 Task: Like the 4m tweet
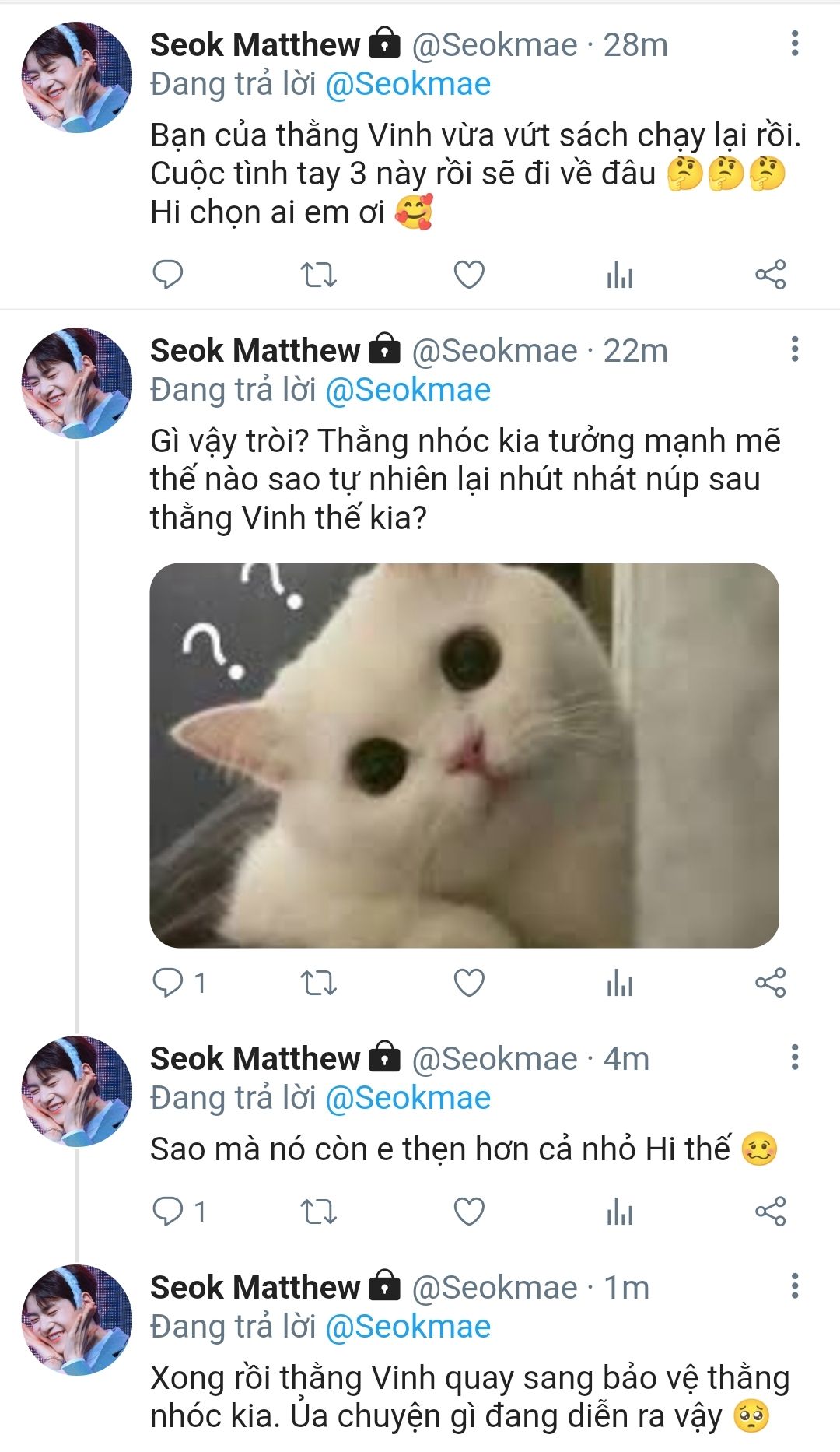click(469, 1212)
